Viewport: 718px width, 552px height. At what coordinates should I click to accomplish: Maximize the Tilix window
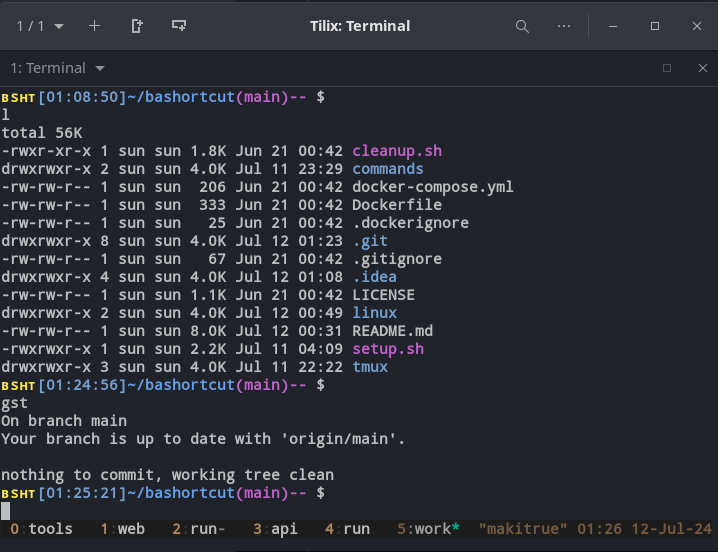click(655, 26)
